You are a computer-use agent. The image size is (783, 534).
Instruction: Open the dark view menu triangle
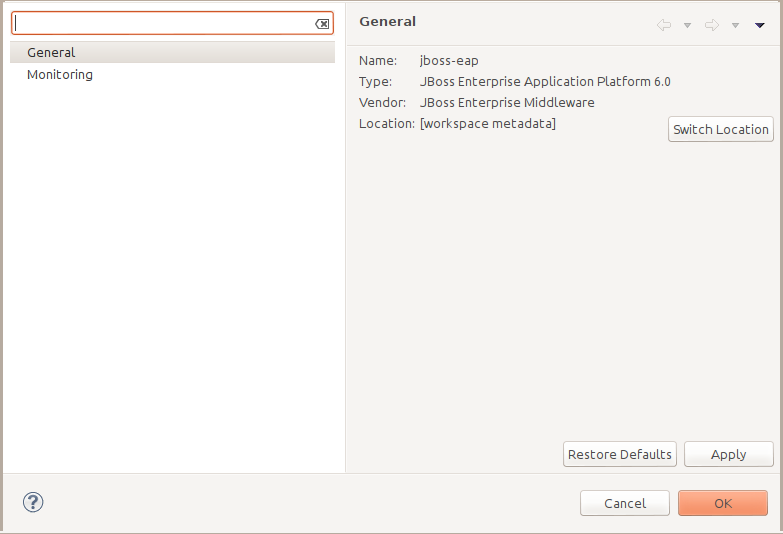point(760,25)
